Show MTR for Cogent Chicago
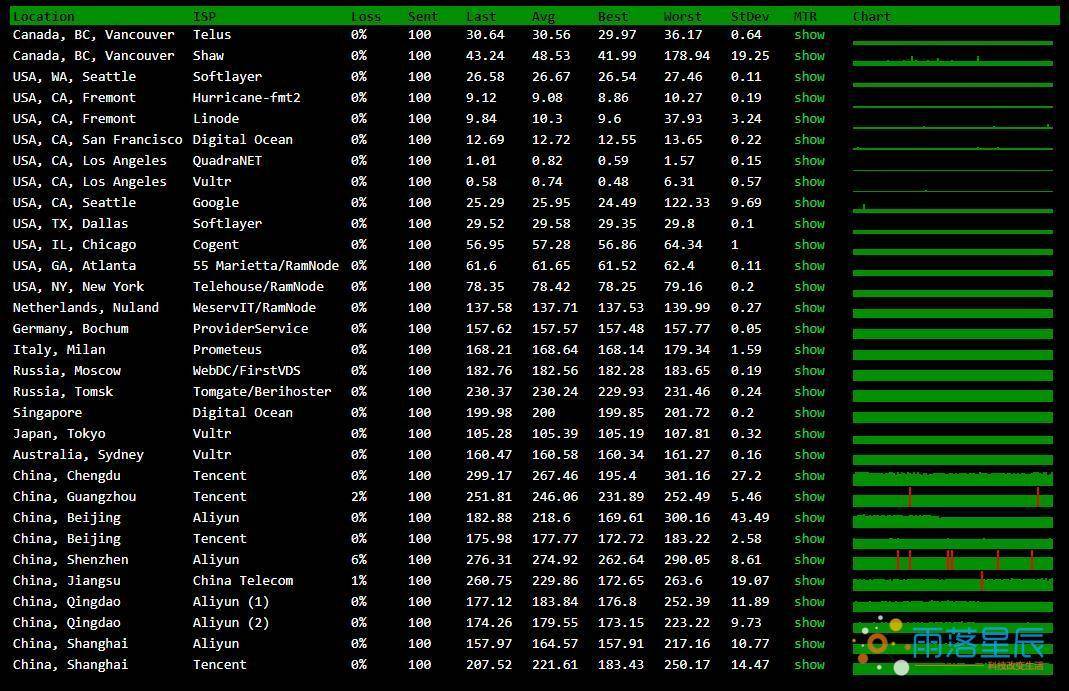Image resolution: width=1069 pixels, height=691 pixels. (809, 245)
